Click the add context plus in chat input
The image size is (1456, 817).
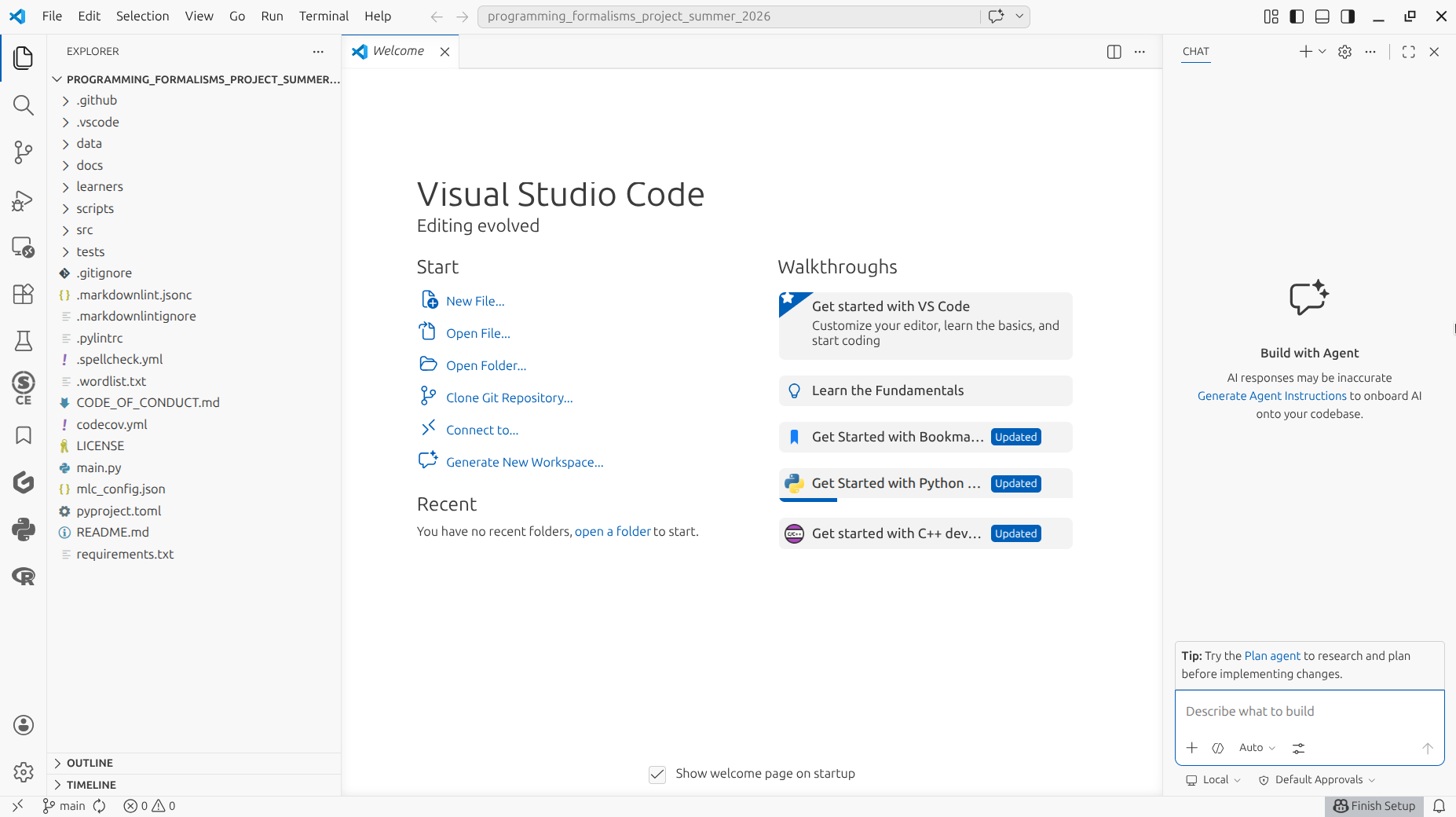click(1192, 748)
